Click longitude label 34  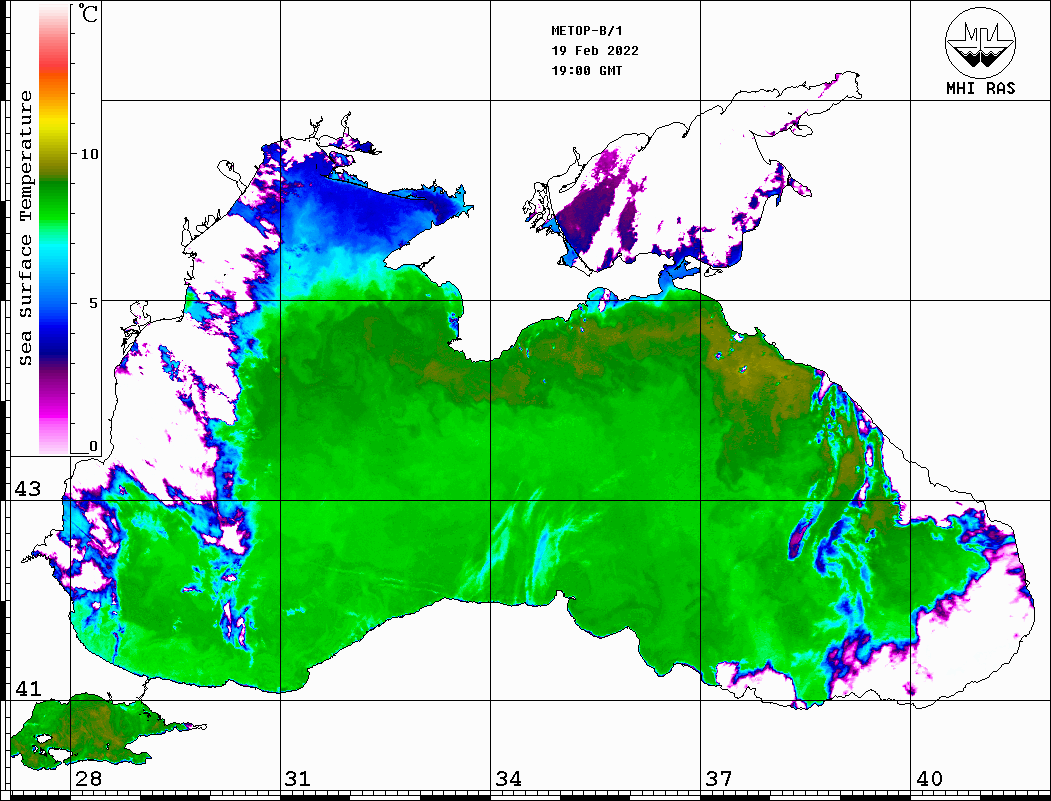509,779
